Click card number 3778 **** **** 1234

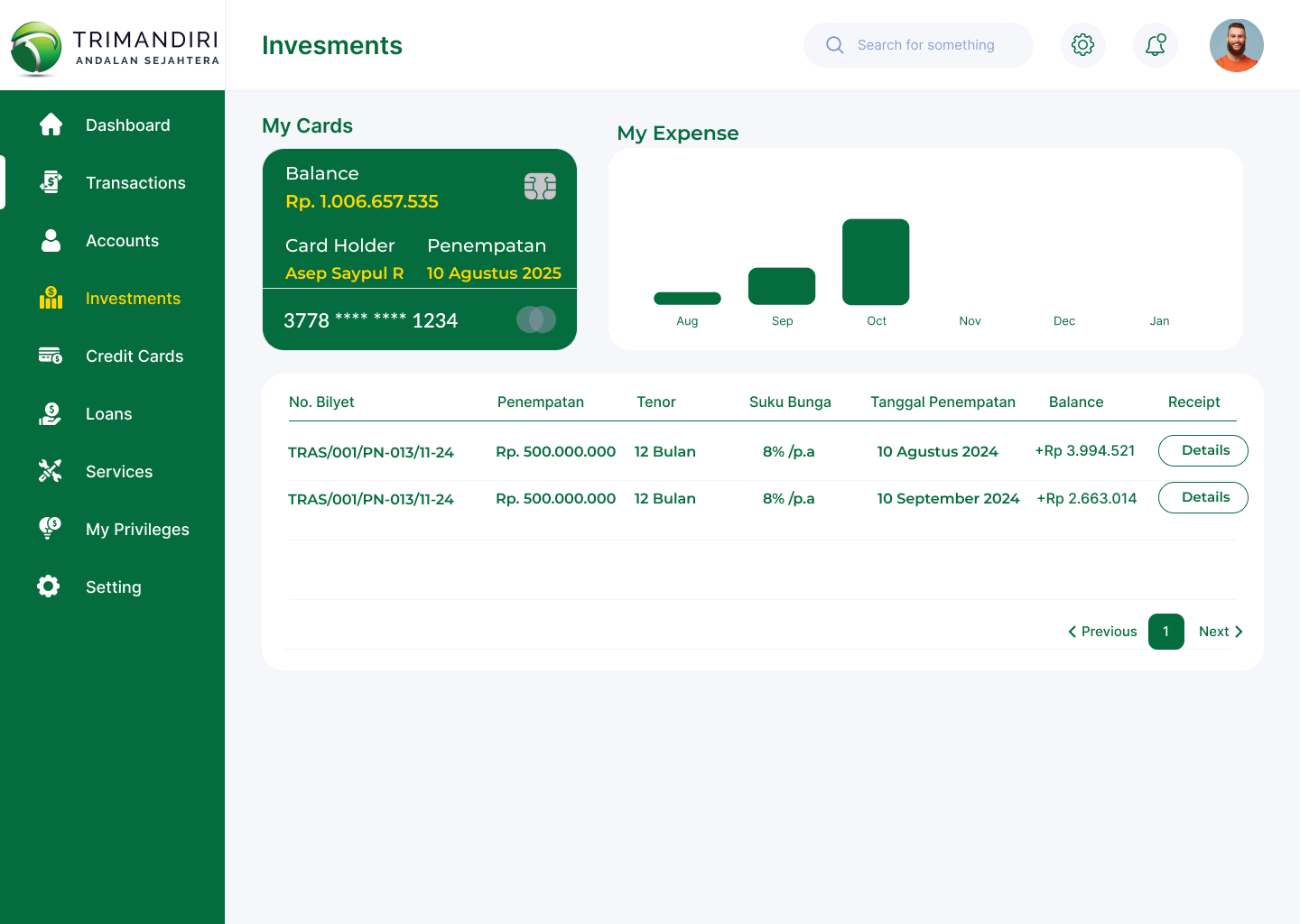coord(370,320)
